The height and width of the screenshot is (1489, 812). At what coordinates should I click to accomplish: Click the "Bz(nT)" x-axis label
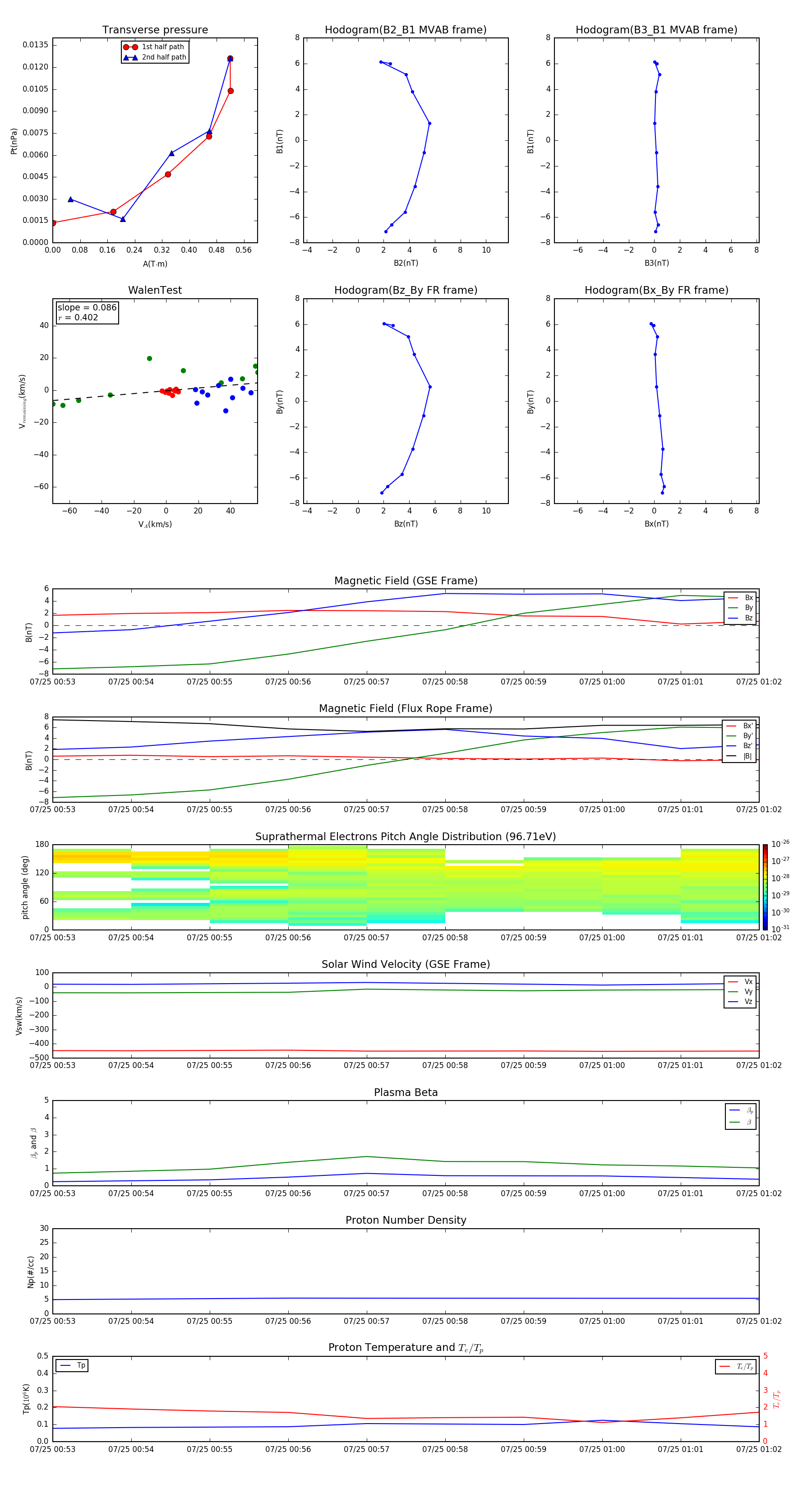coord(406,524)
